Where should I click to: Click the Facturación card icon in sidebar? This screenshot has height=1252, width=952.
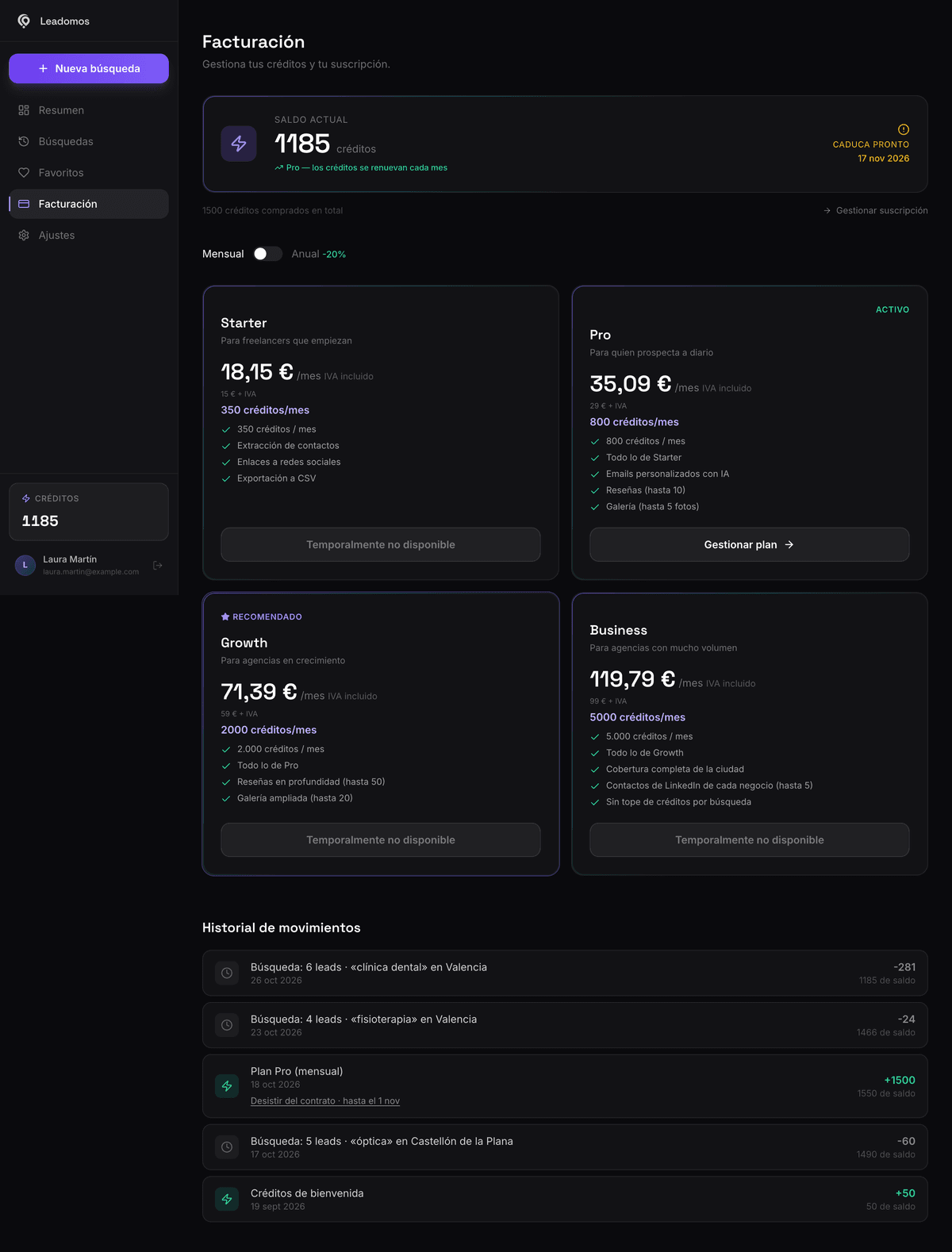click(x=24, y=204)
